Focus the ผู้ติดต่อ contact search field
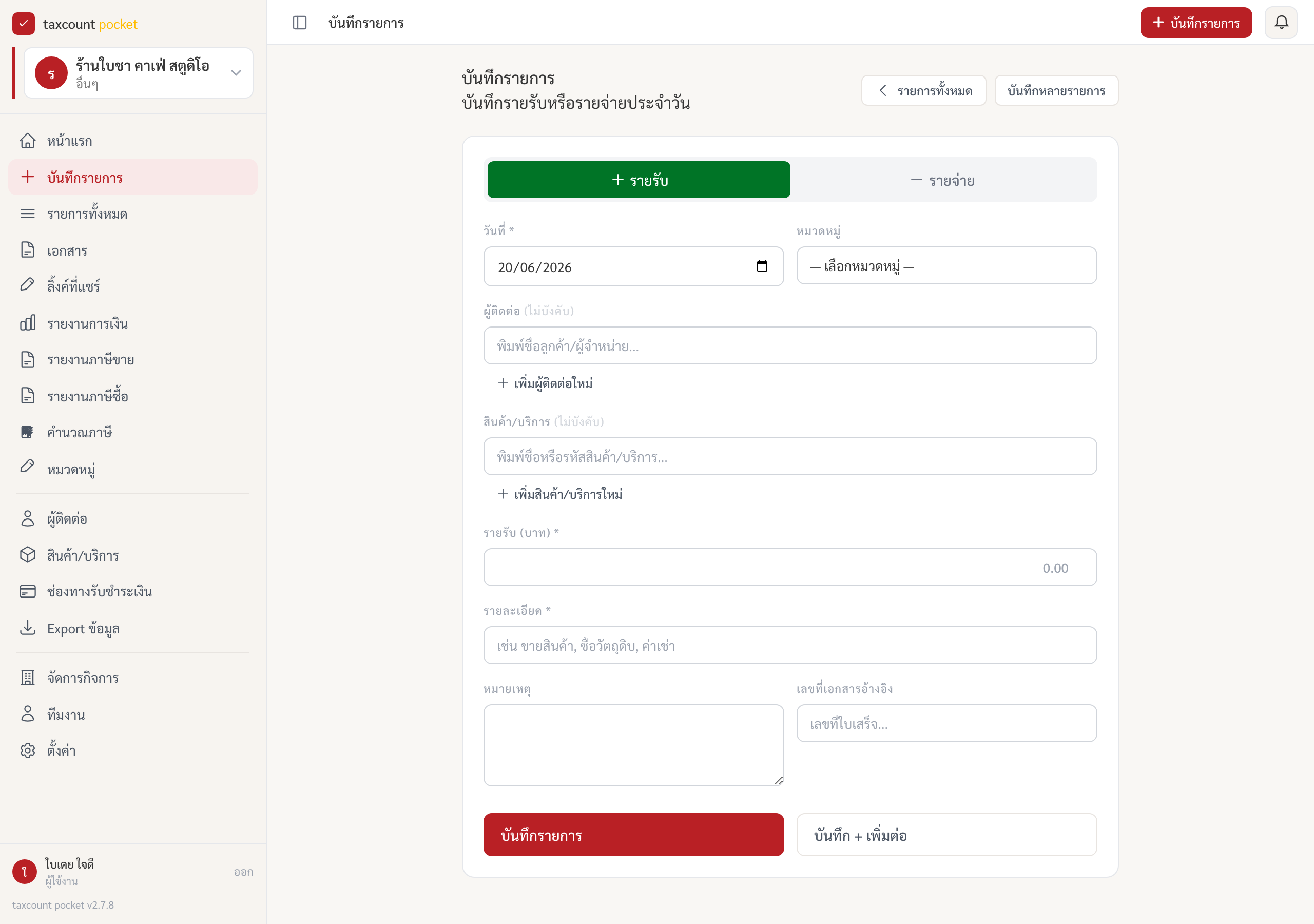The width and height of the screenshot is (1314, 924). pyautogui.click(x=790, y=346)
